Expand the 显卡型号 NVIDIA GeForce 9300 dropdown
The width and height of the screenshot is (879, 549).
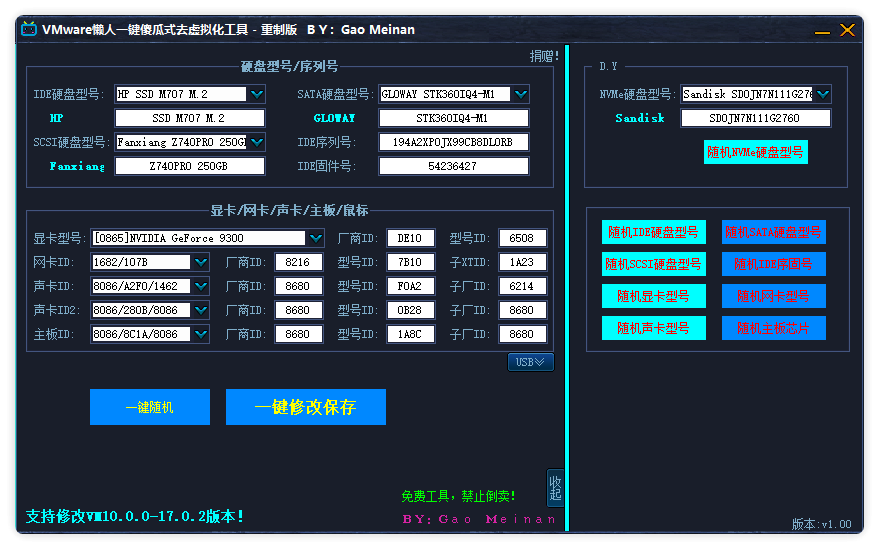coord(316,238)
